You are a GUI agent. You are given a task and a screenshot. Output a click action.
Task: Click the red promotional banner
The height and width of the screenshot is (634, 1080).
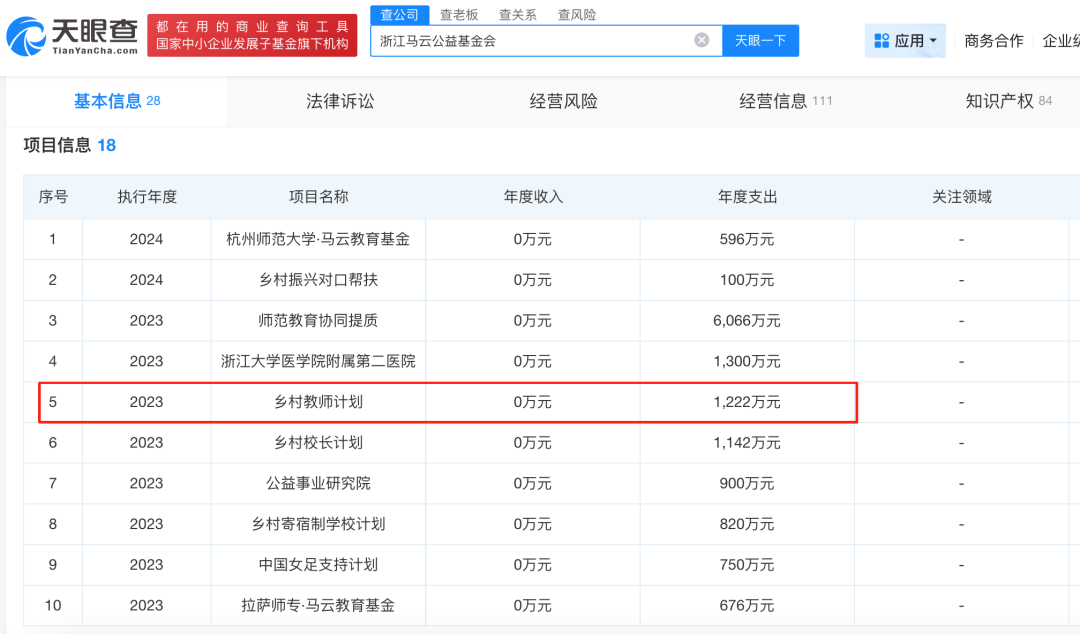point(252,35)
